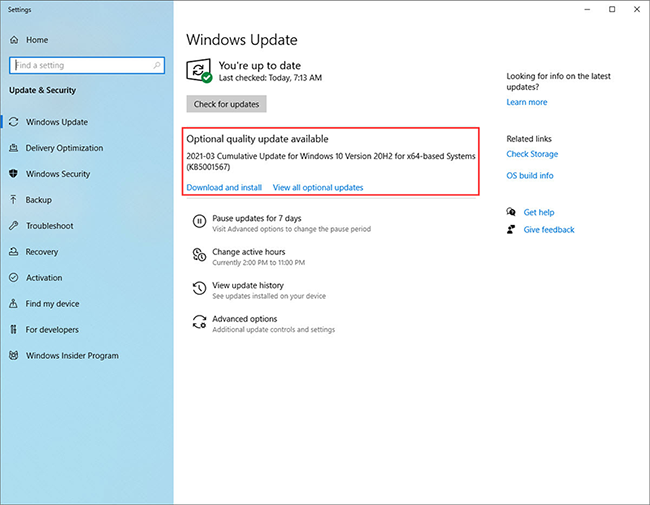
Task: Click the Give feedback link
Action: 549,230
